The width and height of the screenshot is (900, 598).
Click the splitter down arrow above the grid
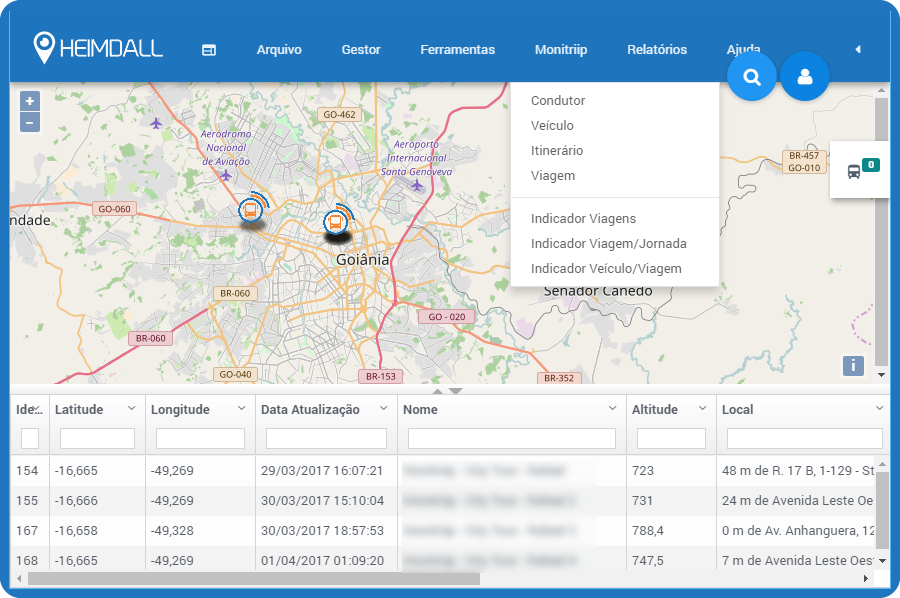pos(456,391)
